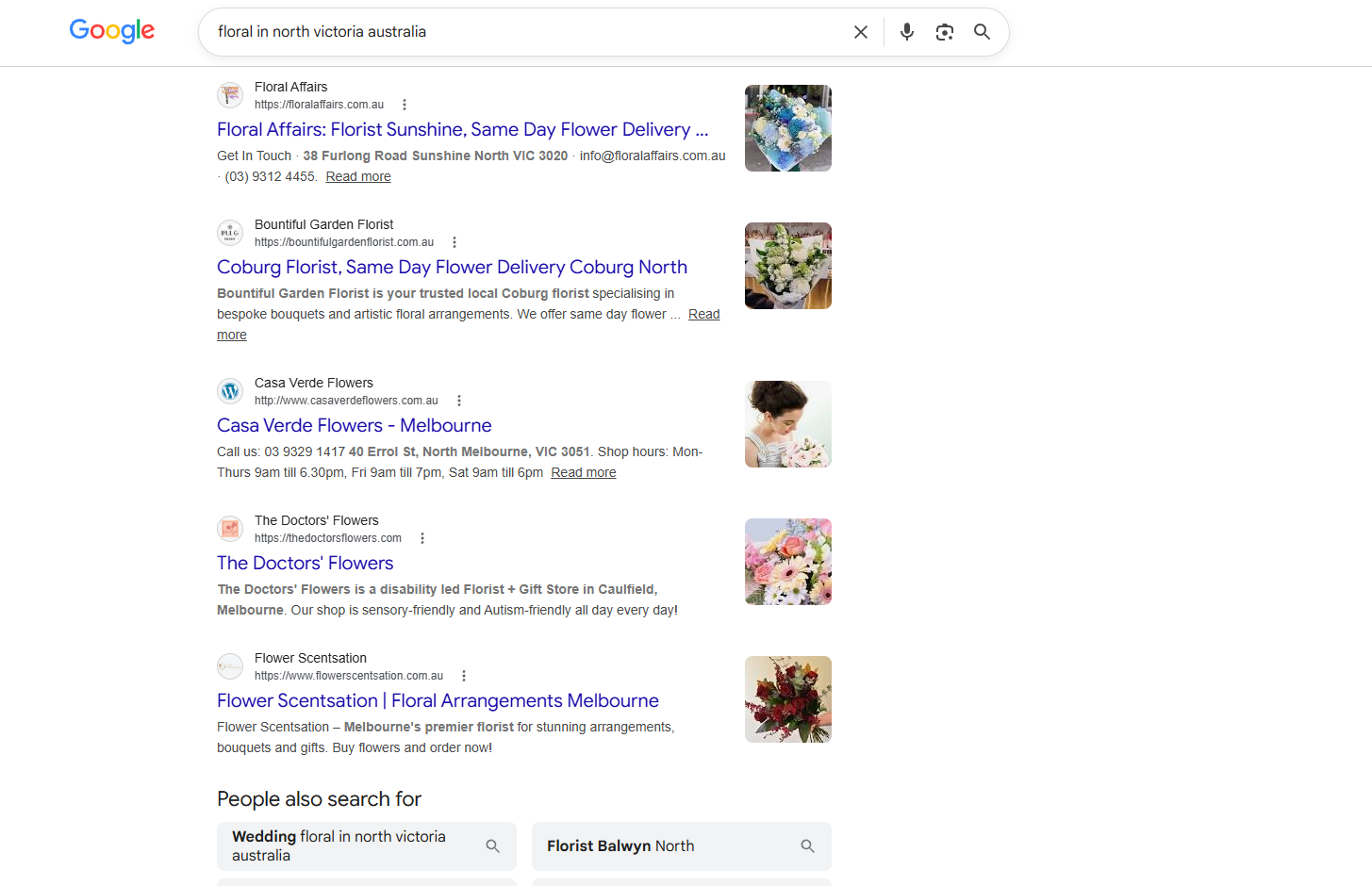Image resolution: width=1372 pixels, height=886 pixels.
Task: Click Bountiful Garden Florist site name
Action: [x=324, y=224]
